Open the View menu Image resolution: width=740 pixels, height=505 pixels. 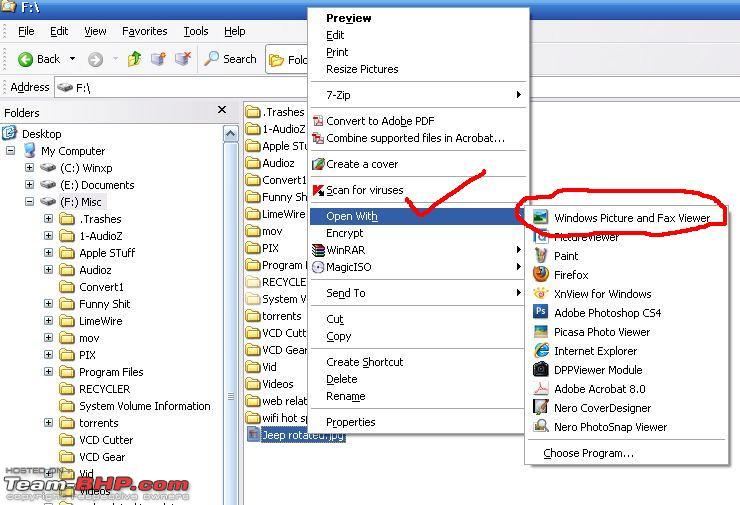click(x=95, y=31)
